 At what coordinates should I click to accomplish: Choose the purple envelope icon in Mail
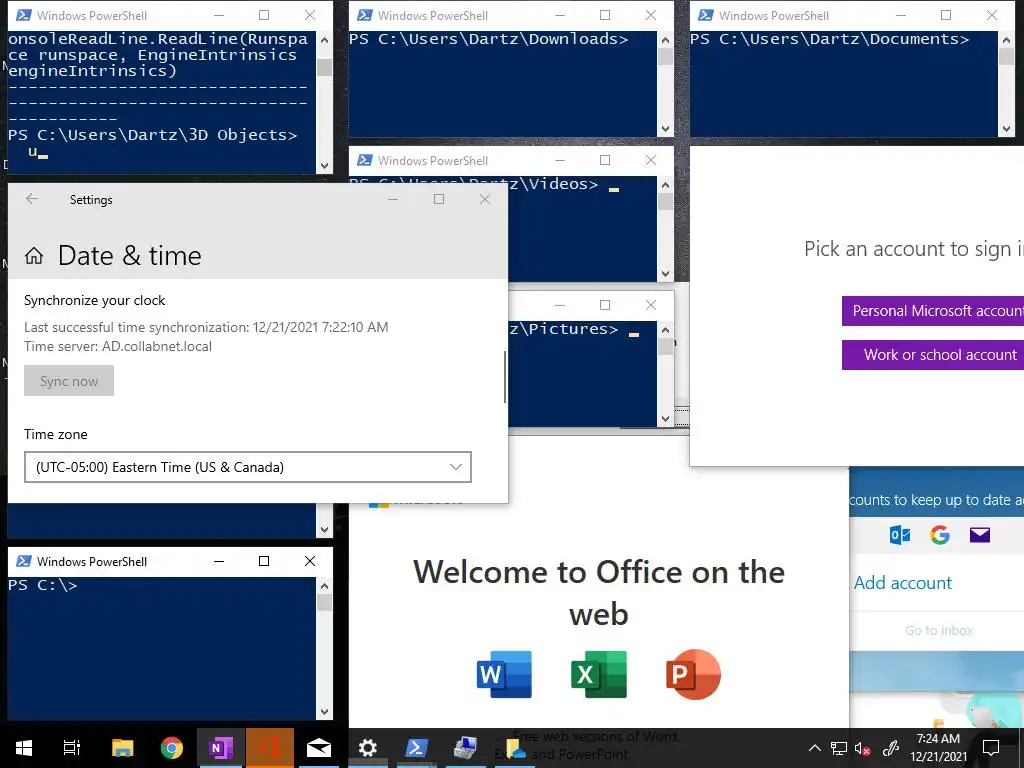coord(980,536)
